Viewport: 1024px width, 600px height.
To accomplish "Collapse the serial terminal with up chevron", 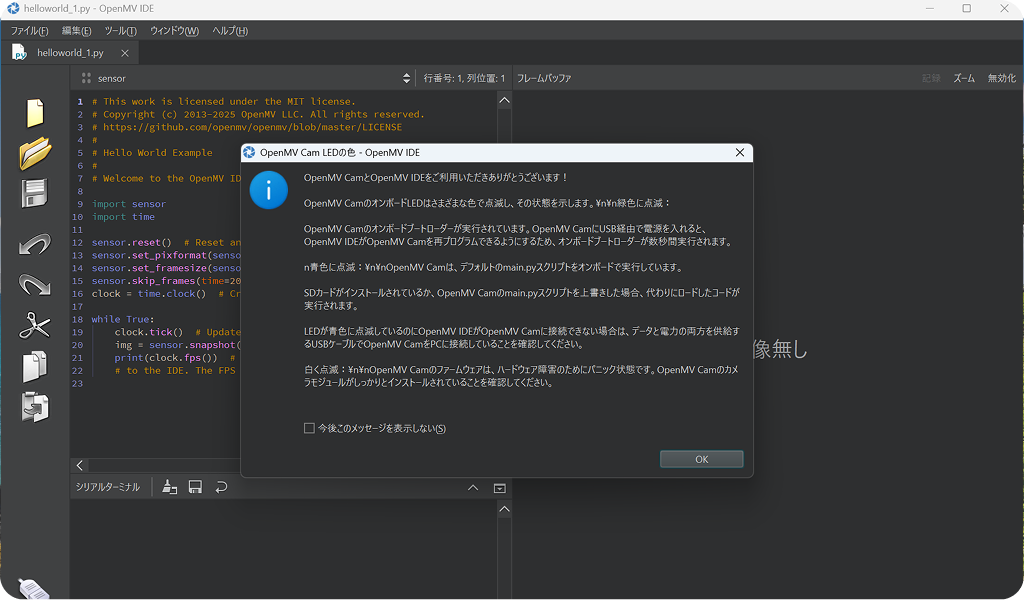I will pyautogui.click(x=473, y=488).
